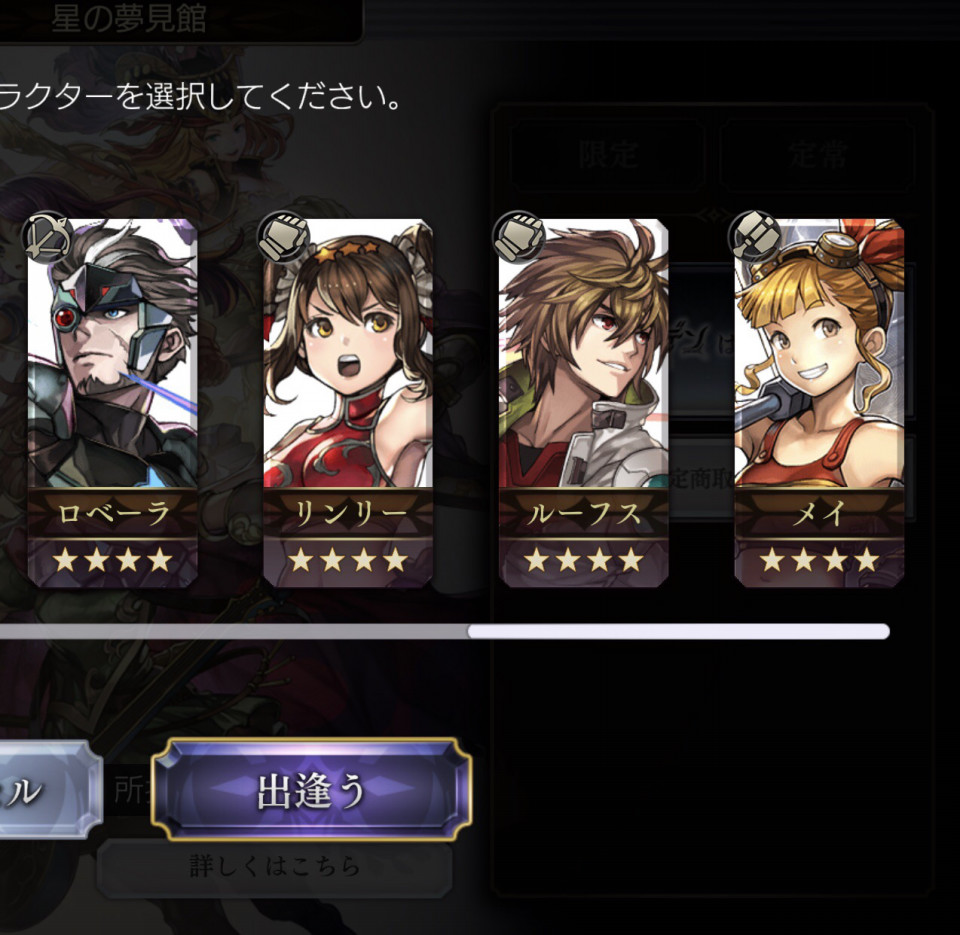Click the ロベーラ name label

113,514
